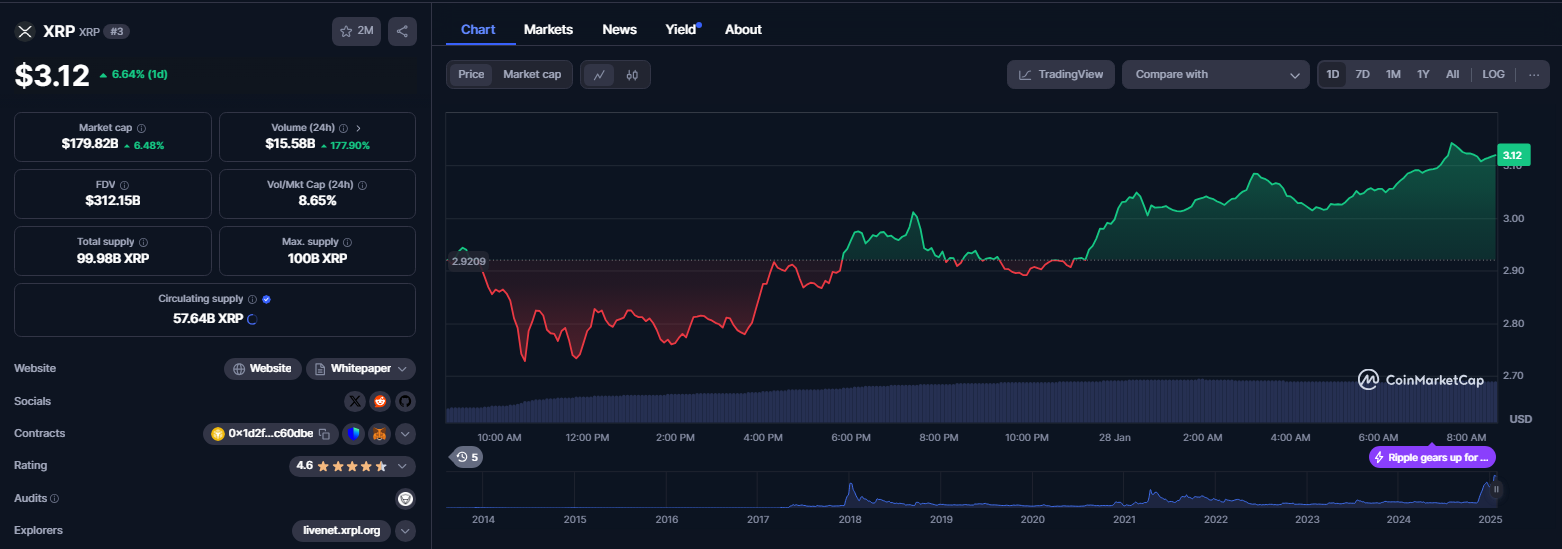Switch to the Yield tab
Image resolution: width=1562 pixels, height=549 pixels.
pyautogui.click(x=682, y=29)
